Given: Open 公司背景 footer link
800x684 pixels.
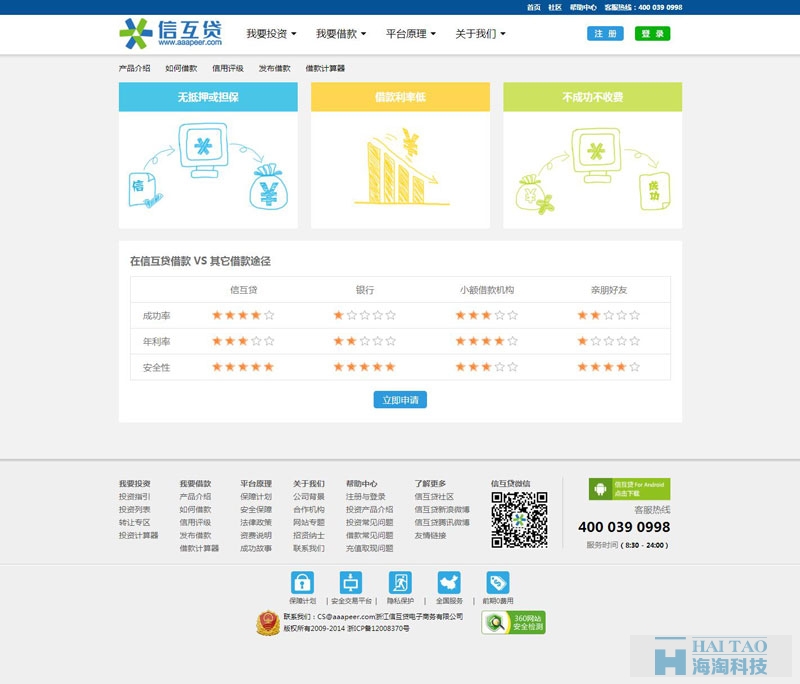Looking at the screenshot, I should tap(309, 496).
